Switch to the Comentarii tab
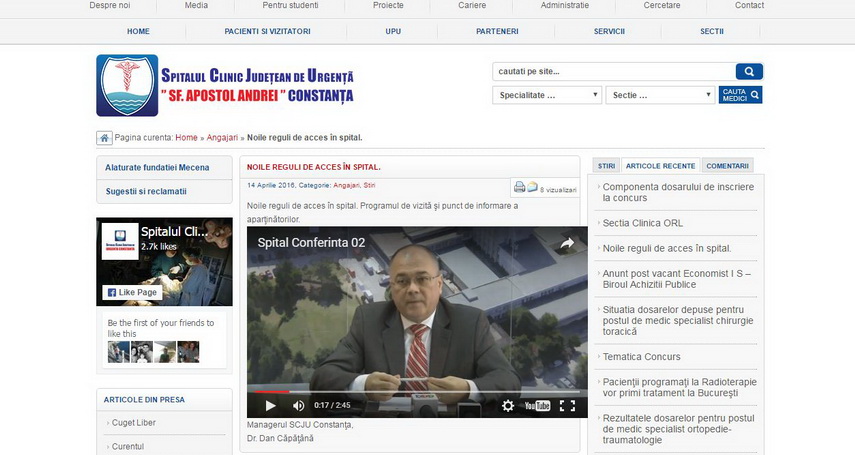The height and width of the screenshot is (455, 855). [x=727, y=166]
